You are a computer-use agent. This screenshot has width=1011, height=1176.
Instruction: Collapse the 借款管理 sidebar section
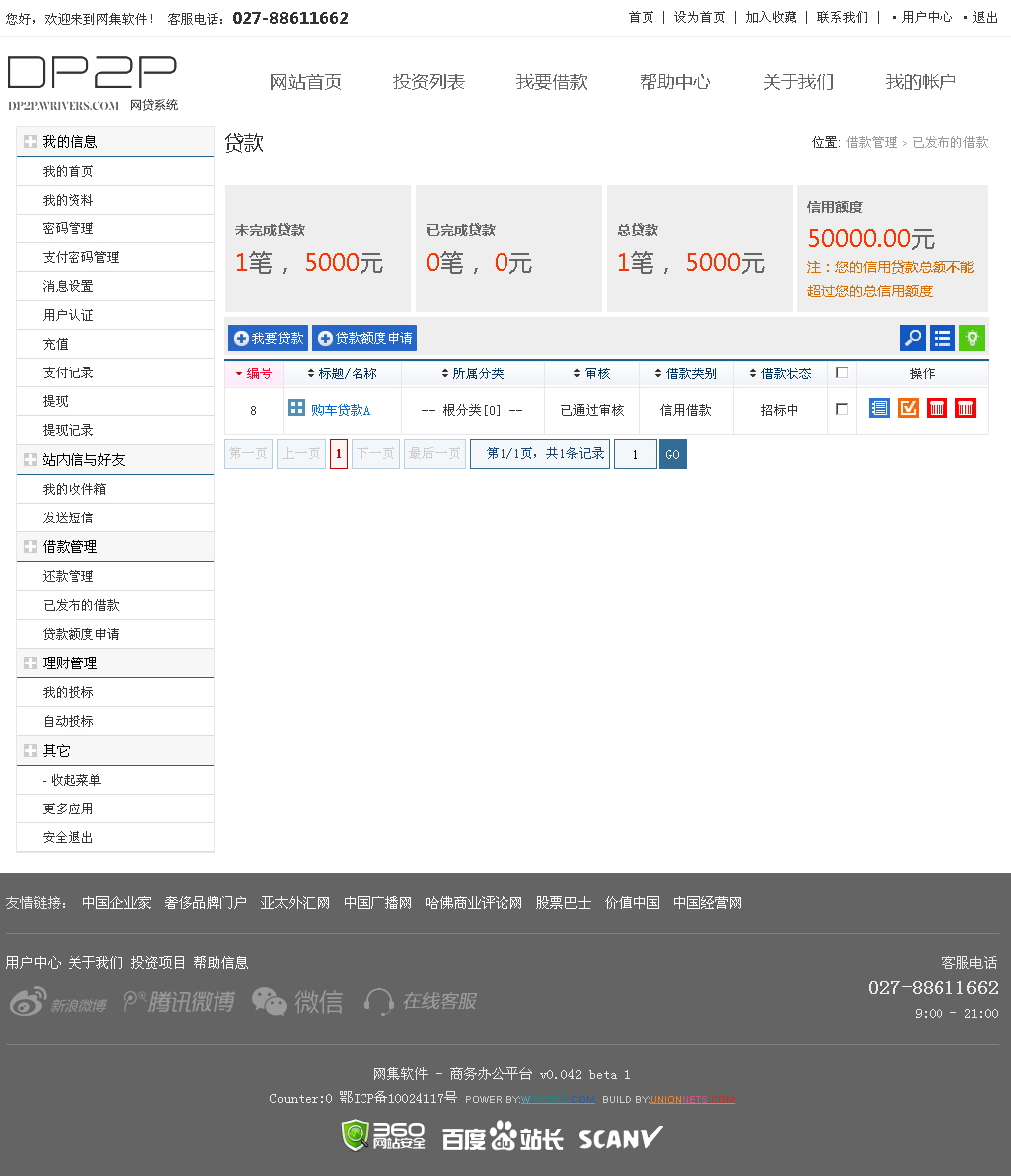click(x=31, y=547)
